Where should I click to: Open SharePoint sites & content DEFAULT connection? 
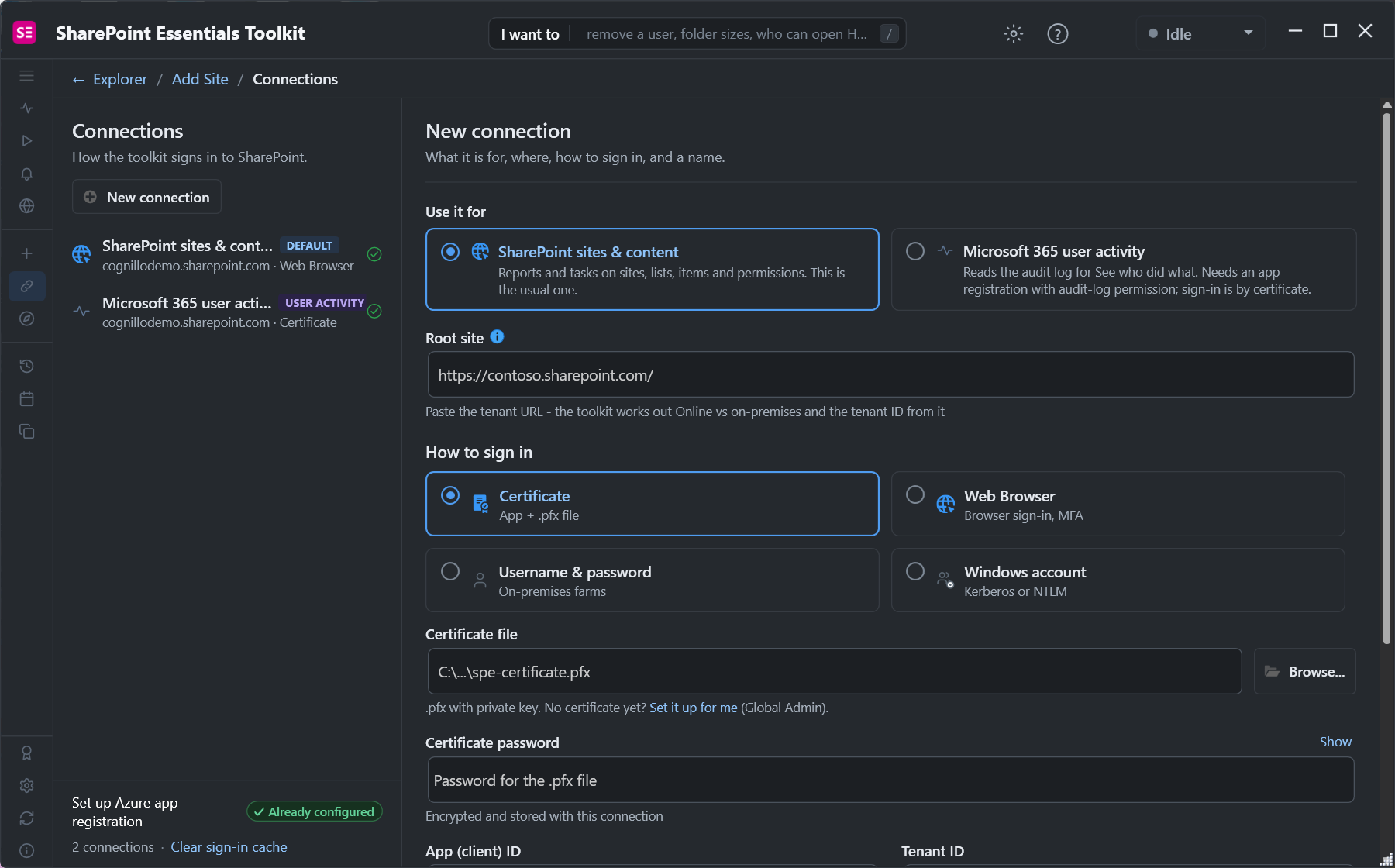(227, 255)
